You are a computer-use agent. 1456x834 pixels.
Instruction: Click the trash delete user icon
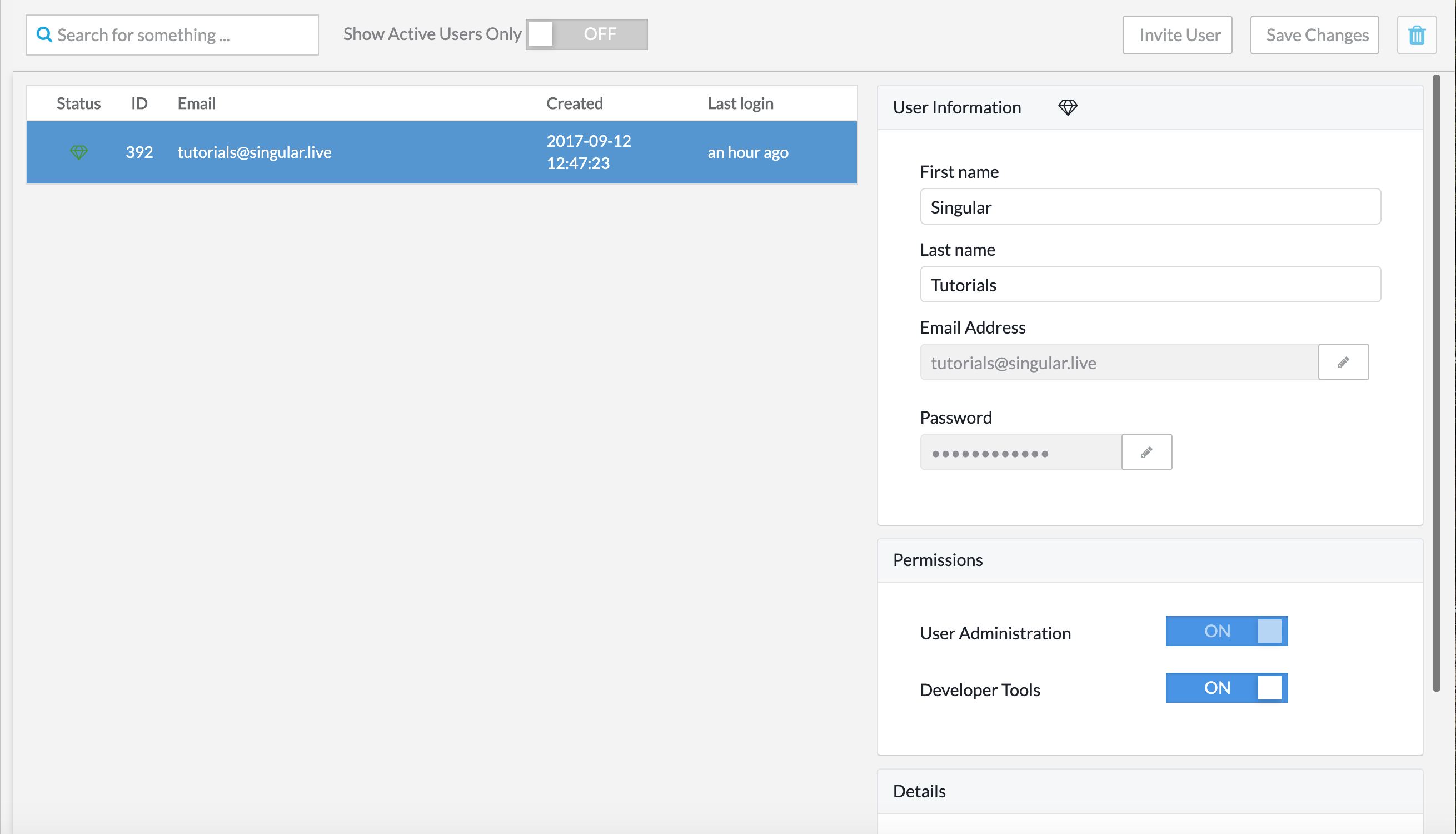(1417, 35)
